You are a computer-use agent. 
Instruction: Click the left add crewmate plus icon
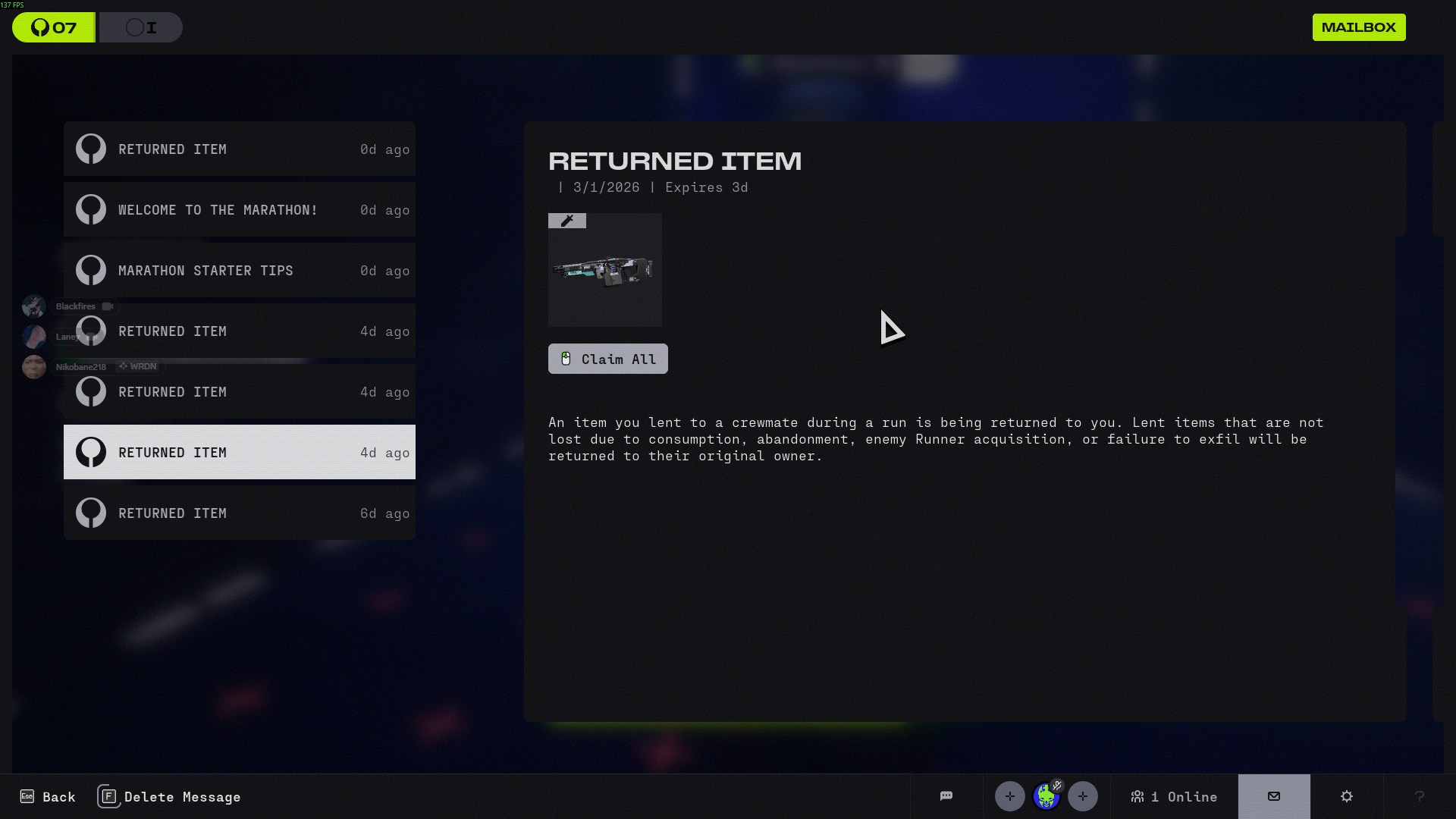click(x=1009, y=796)
